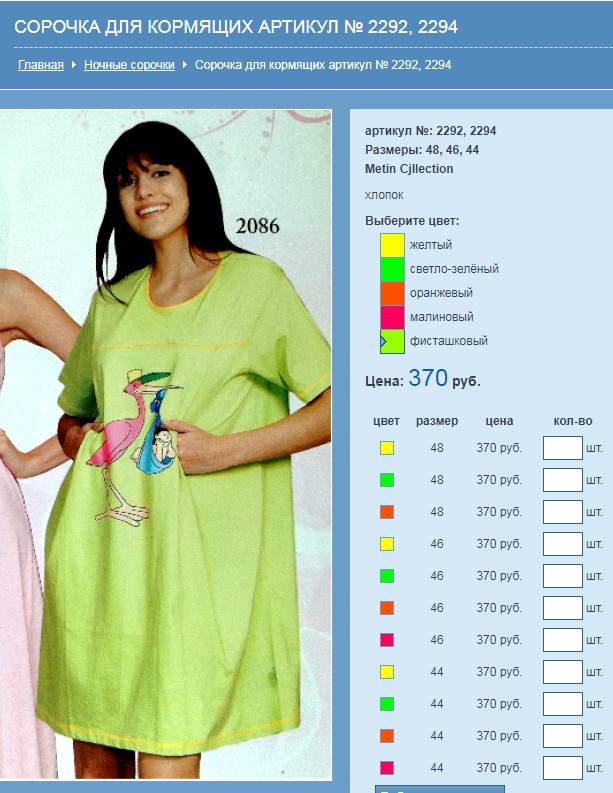
Task: Click the 'хлопок' material text
Action: pos(384,195)
